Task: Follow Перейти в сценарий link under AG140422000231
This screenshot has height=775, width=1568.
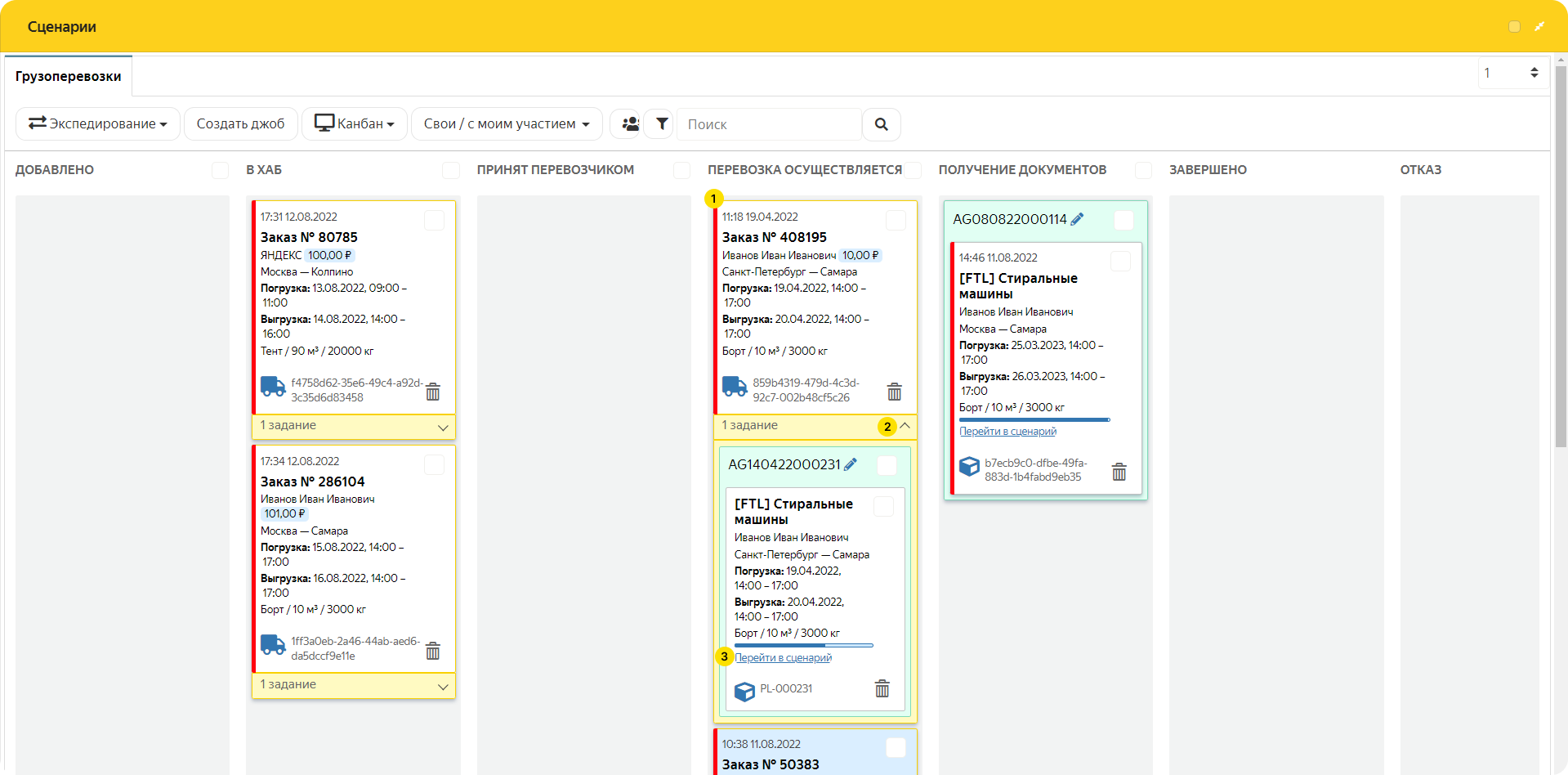Action: coord(783,658)
